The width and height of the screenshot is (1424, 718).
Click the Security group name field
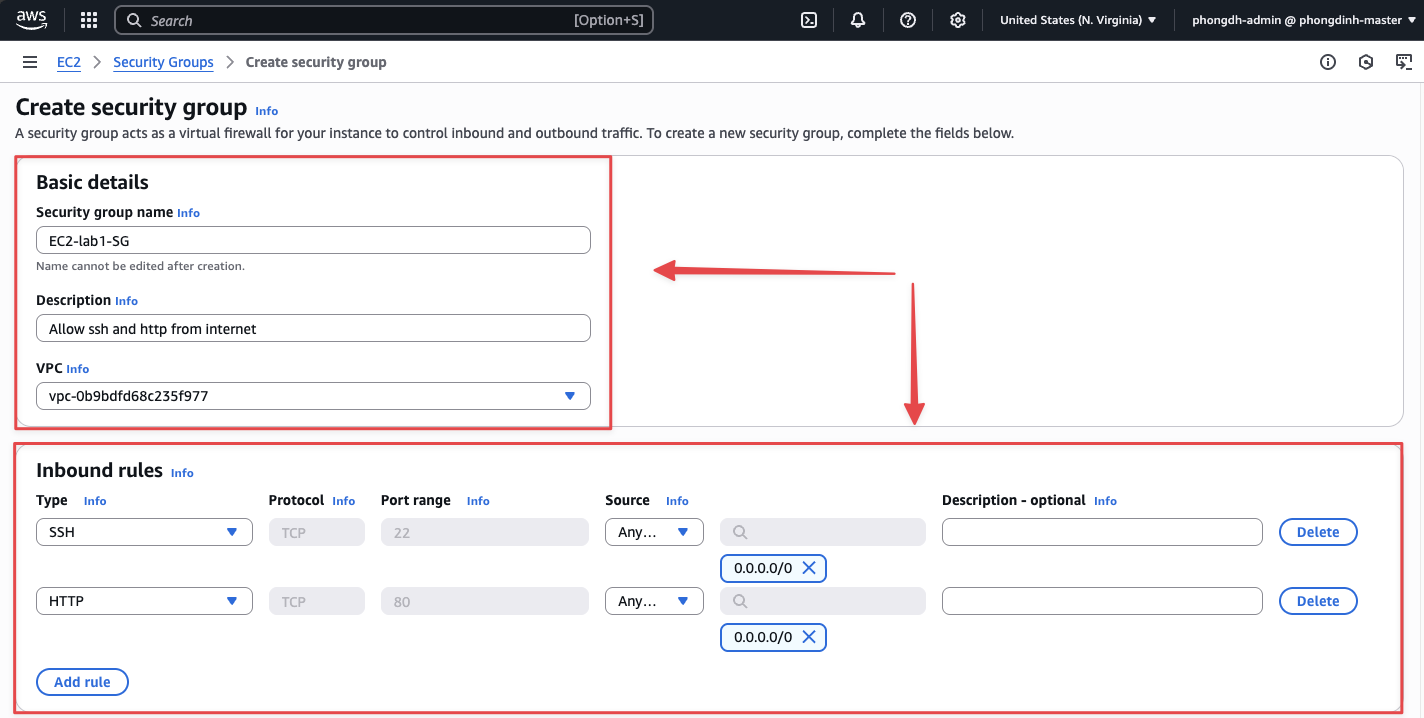coord(313,240)
